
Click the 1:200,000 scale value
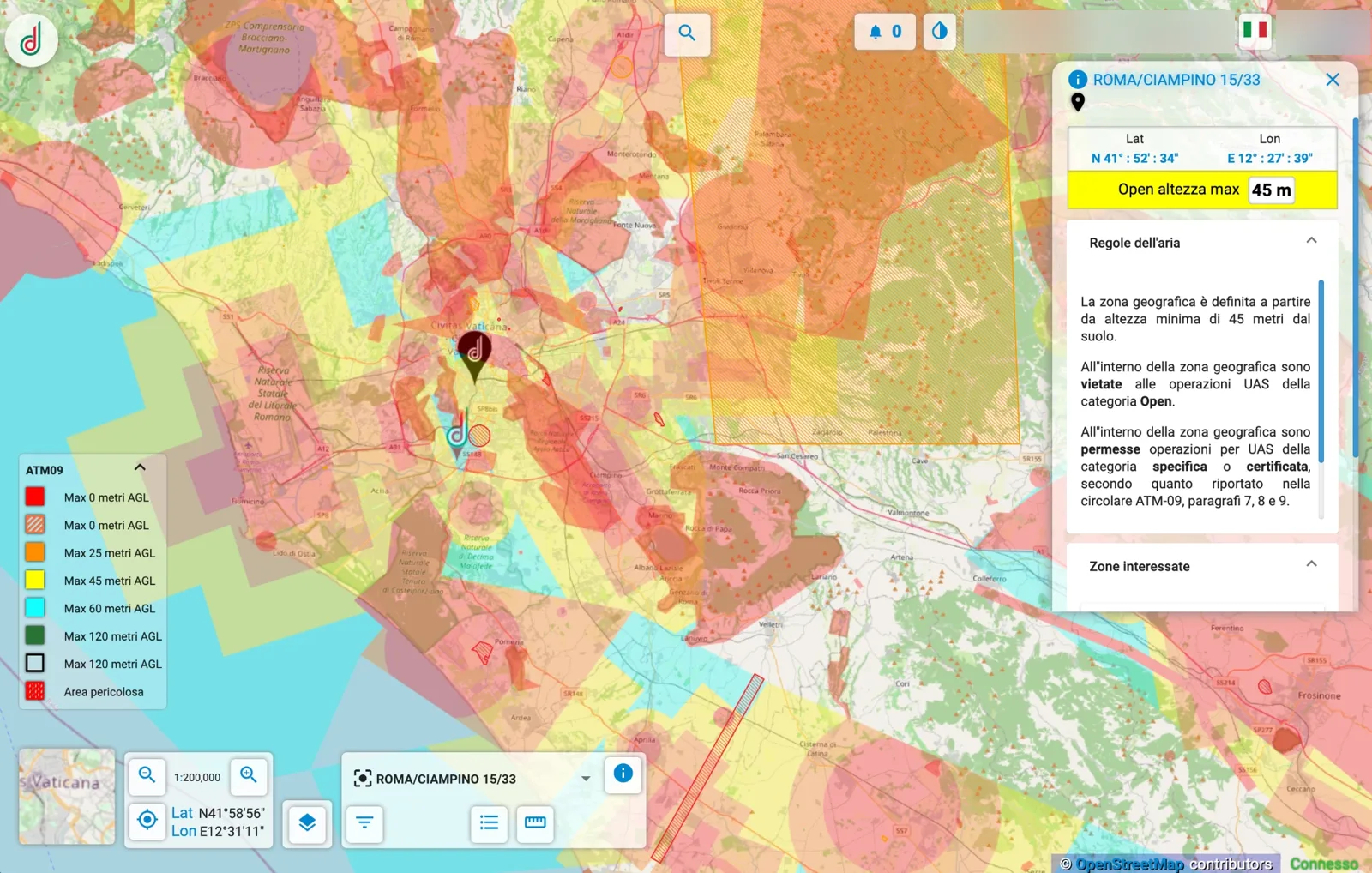click(x=197, y=777)
